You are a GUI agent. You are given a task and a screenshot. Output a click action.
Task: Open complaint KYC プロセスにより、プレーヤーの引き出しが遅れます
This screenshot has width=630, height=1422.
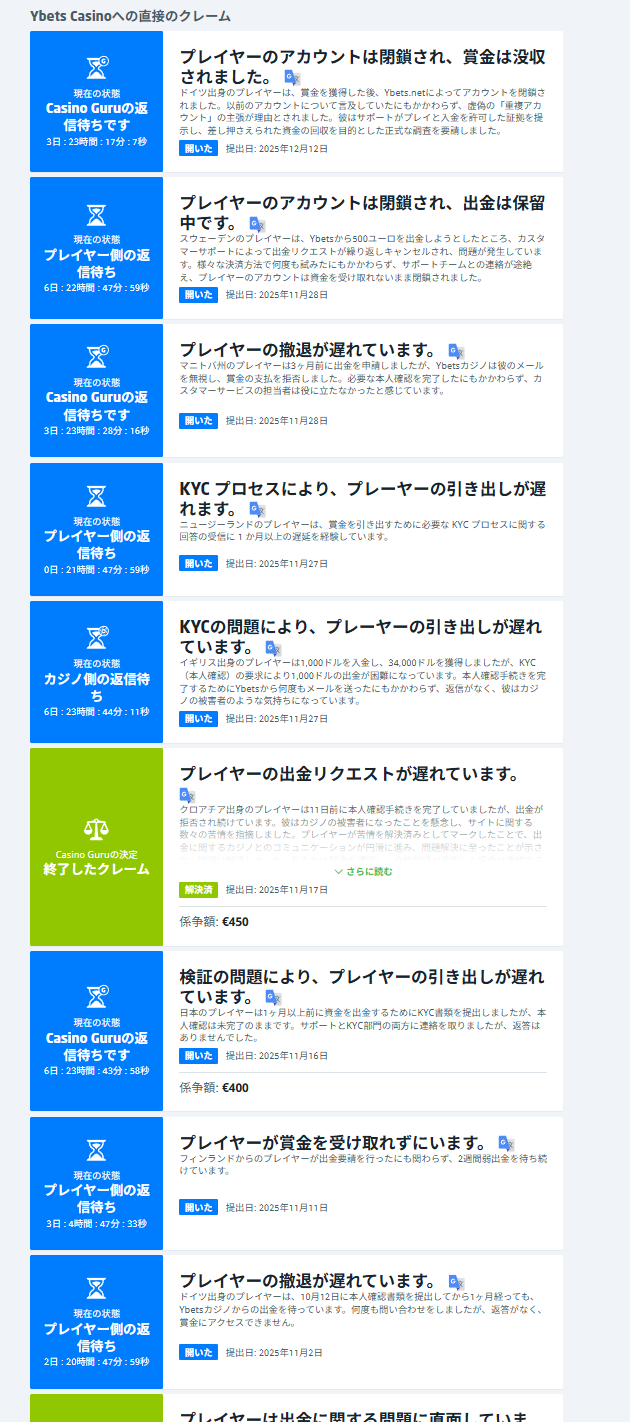point(363,499)
